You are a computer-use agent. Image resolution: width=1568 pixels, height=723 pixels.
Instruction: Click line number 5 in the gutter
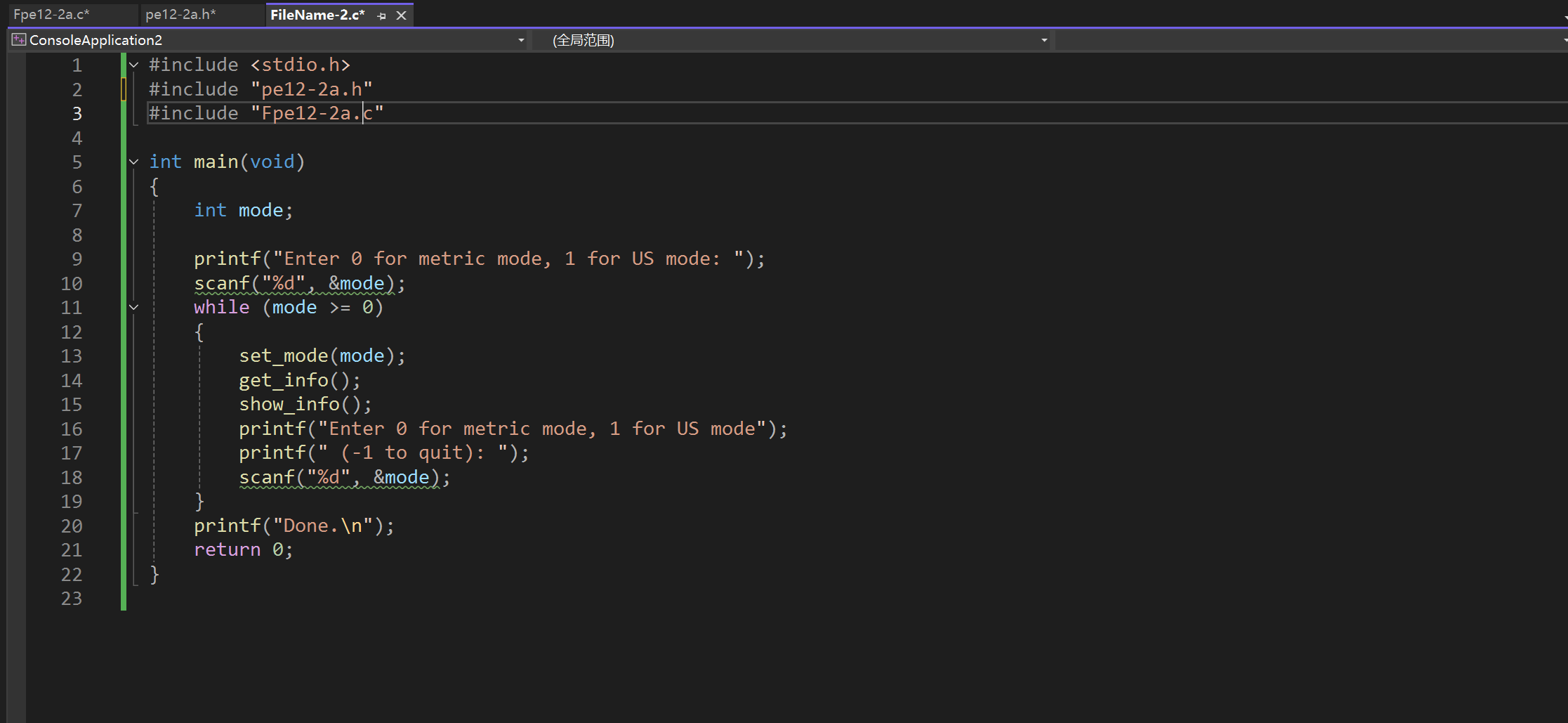(77, 162)
